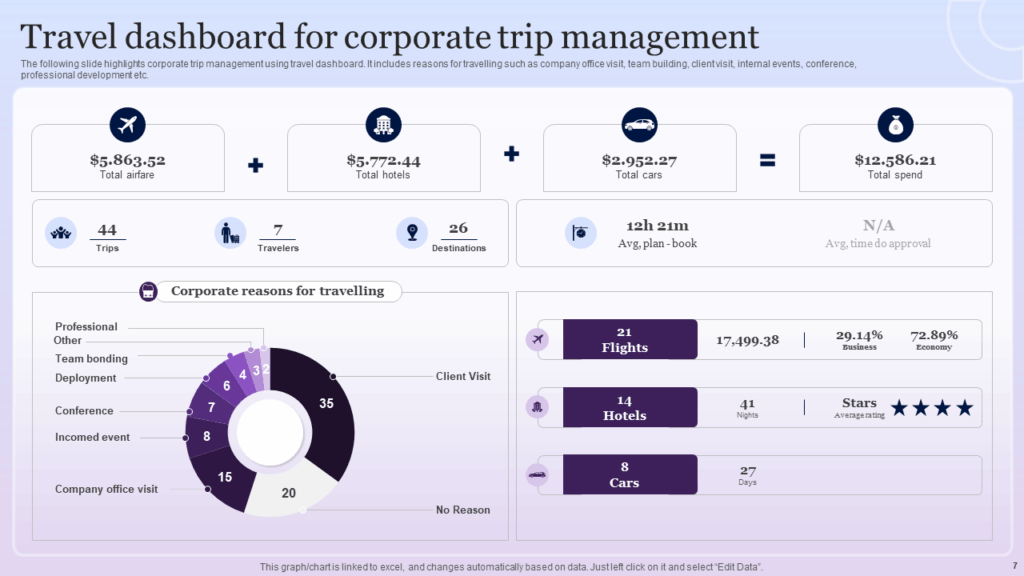This screenshot has height=576, width=1024.
Task: Click the hotel building icon above Total hotels
Action: [x=384, y=125]
